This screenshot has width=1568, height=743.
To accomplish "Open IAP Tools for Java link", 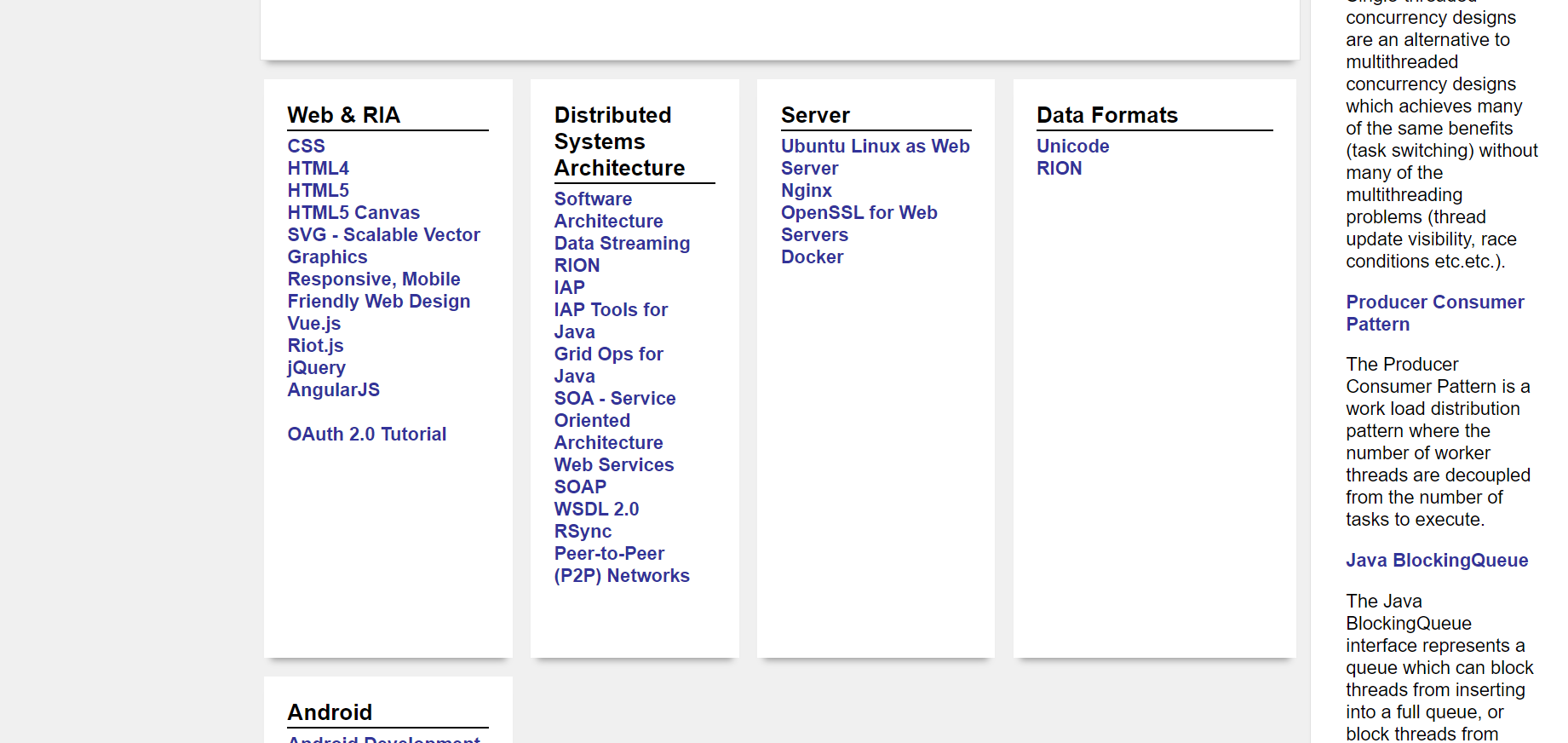I will click(x=611, y=320).
